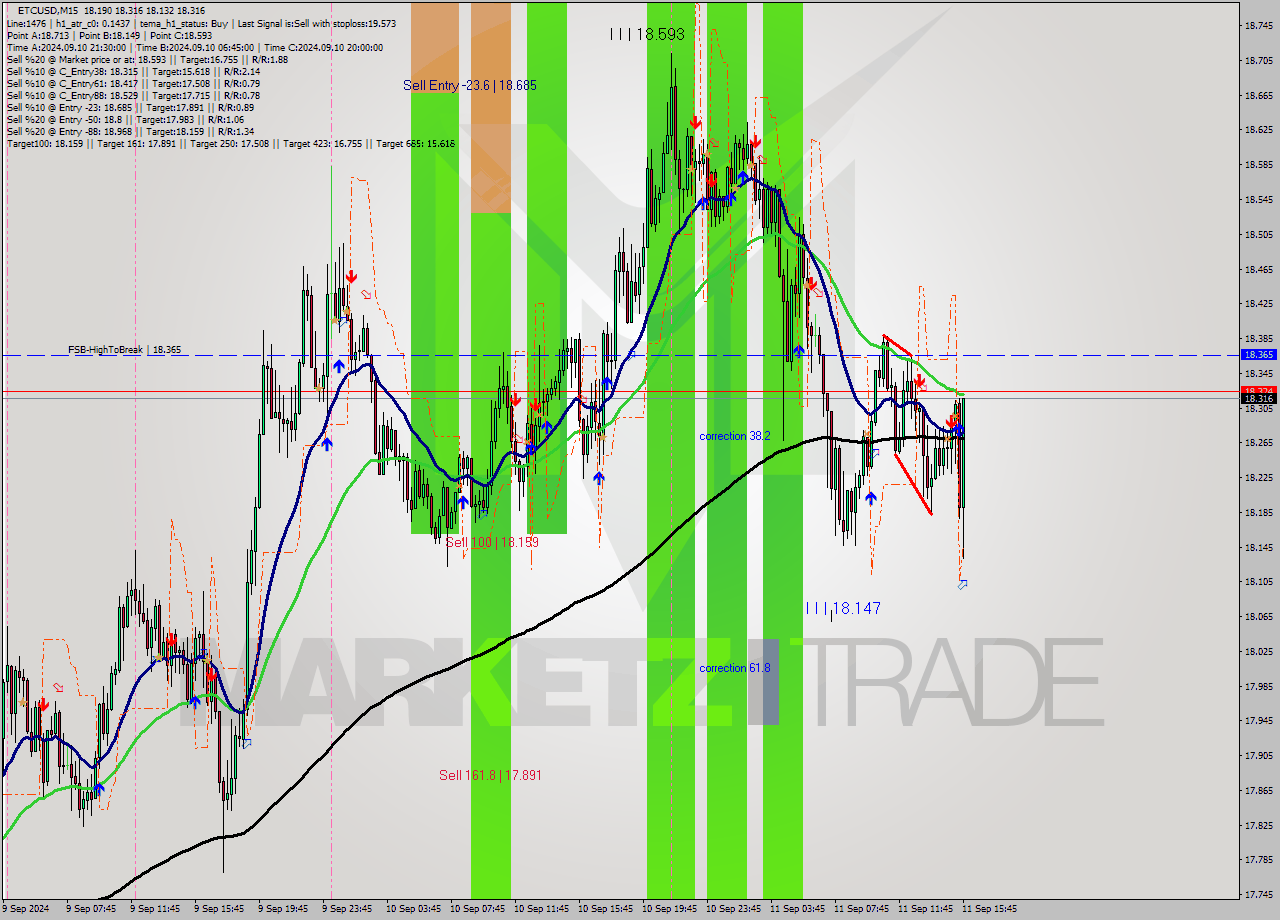The height and width of the screenshot is (920, 1280).
Task: Click the '10 Sep 15:45' time axis label
Action: point(605,909)
